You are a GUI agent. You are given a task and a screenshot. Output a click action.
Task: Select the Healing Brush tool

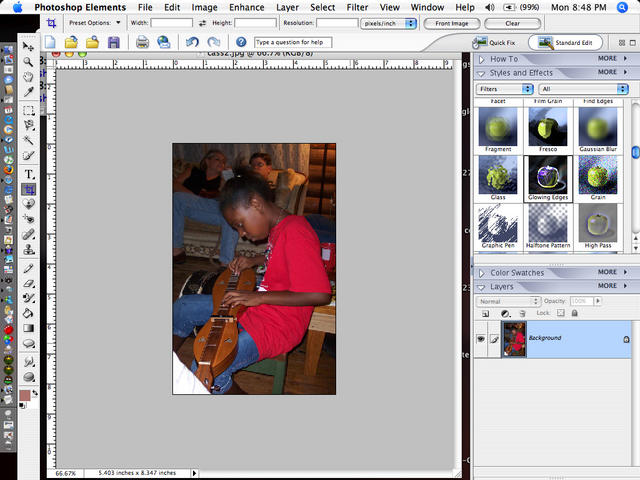[28, 234]
